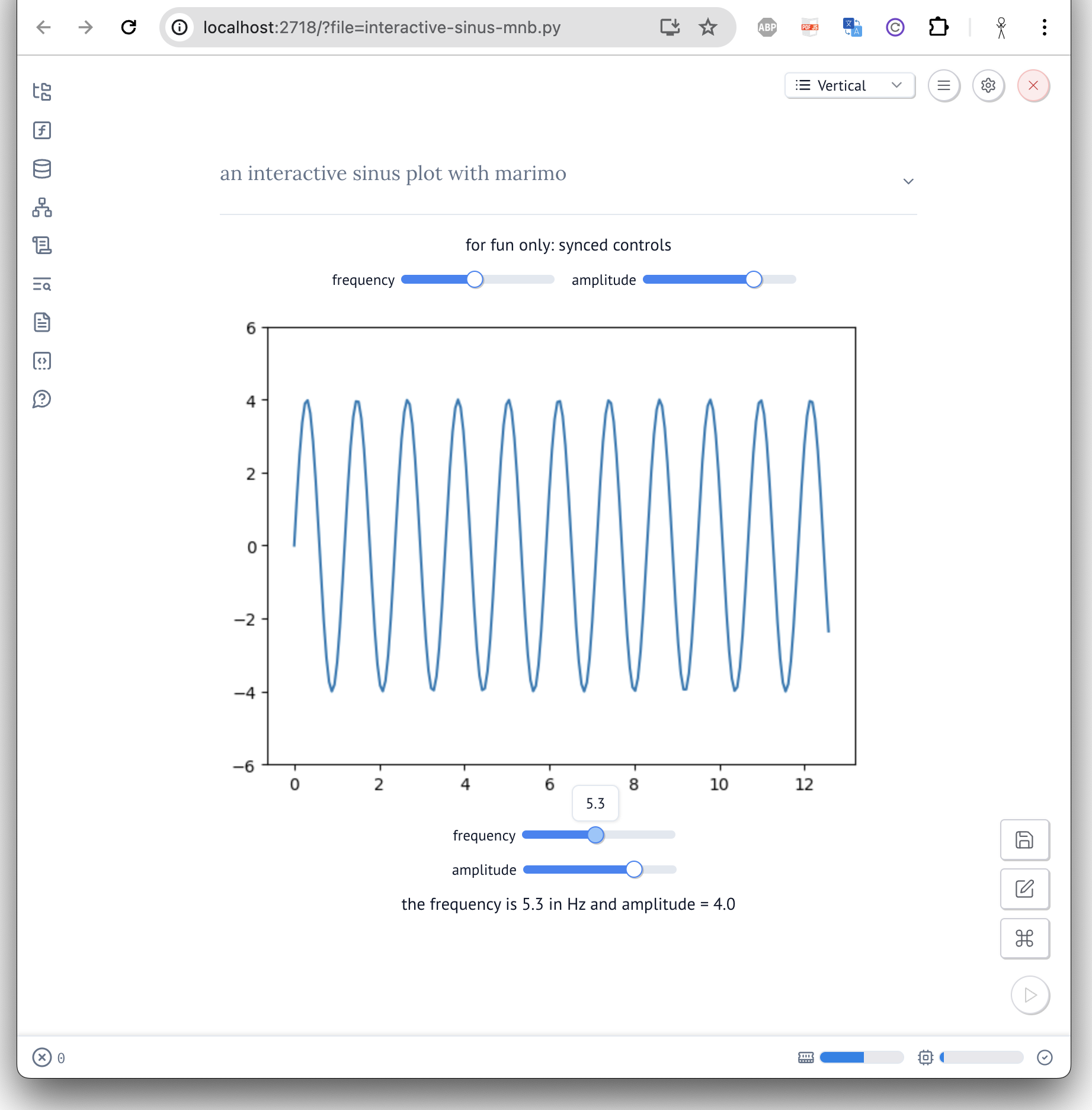Open the documentation panel icon
Screen dimensions: 1092x1110
coord(42,322)
